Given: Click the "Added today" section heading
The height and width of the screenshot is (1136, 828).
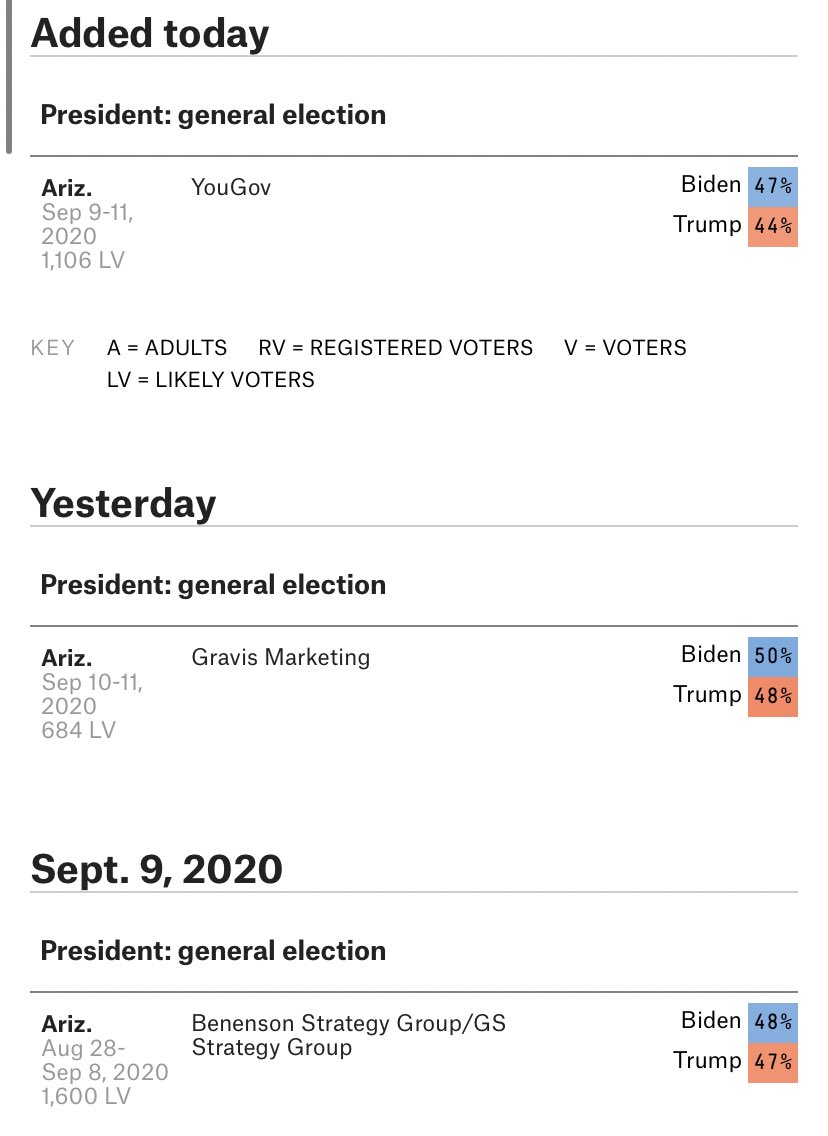Looking at the screenshot, I should click(150, 34).
